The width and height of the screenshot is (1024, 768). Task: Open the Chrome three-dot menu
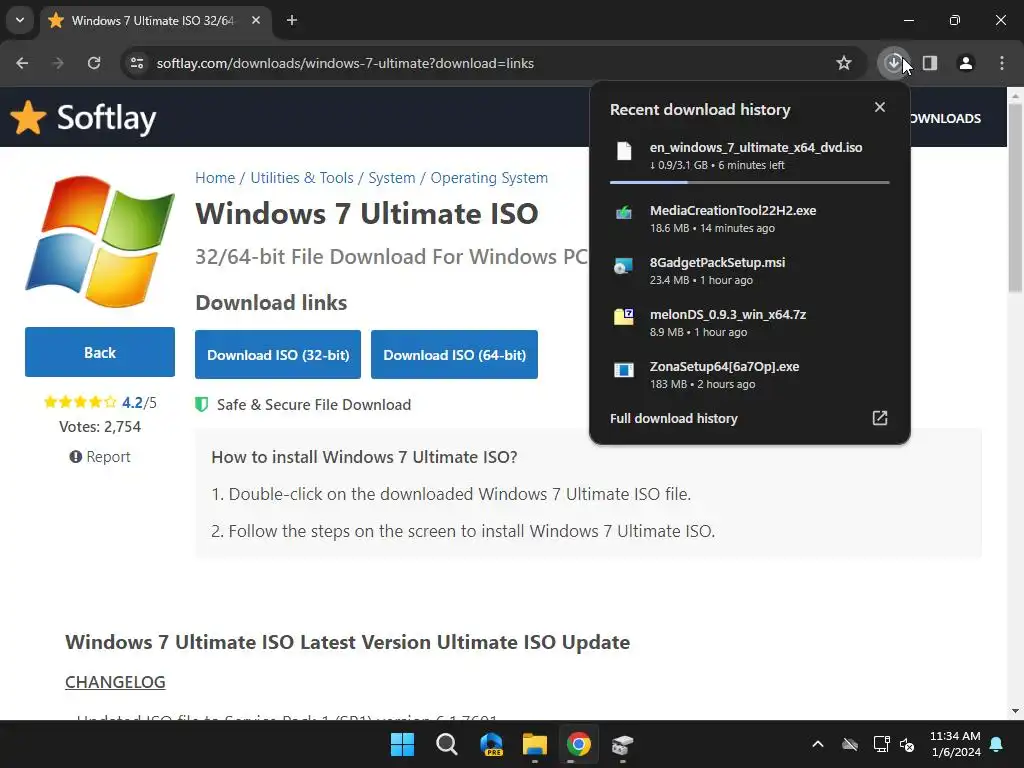pos(1002,63)
